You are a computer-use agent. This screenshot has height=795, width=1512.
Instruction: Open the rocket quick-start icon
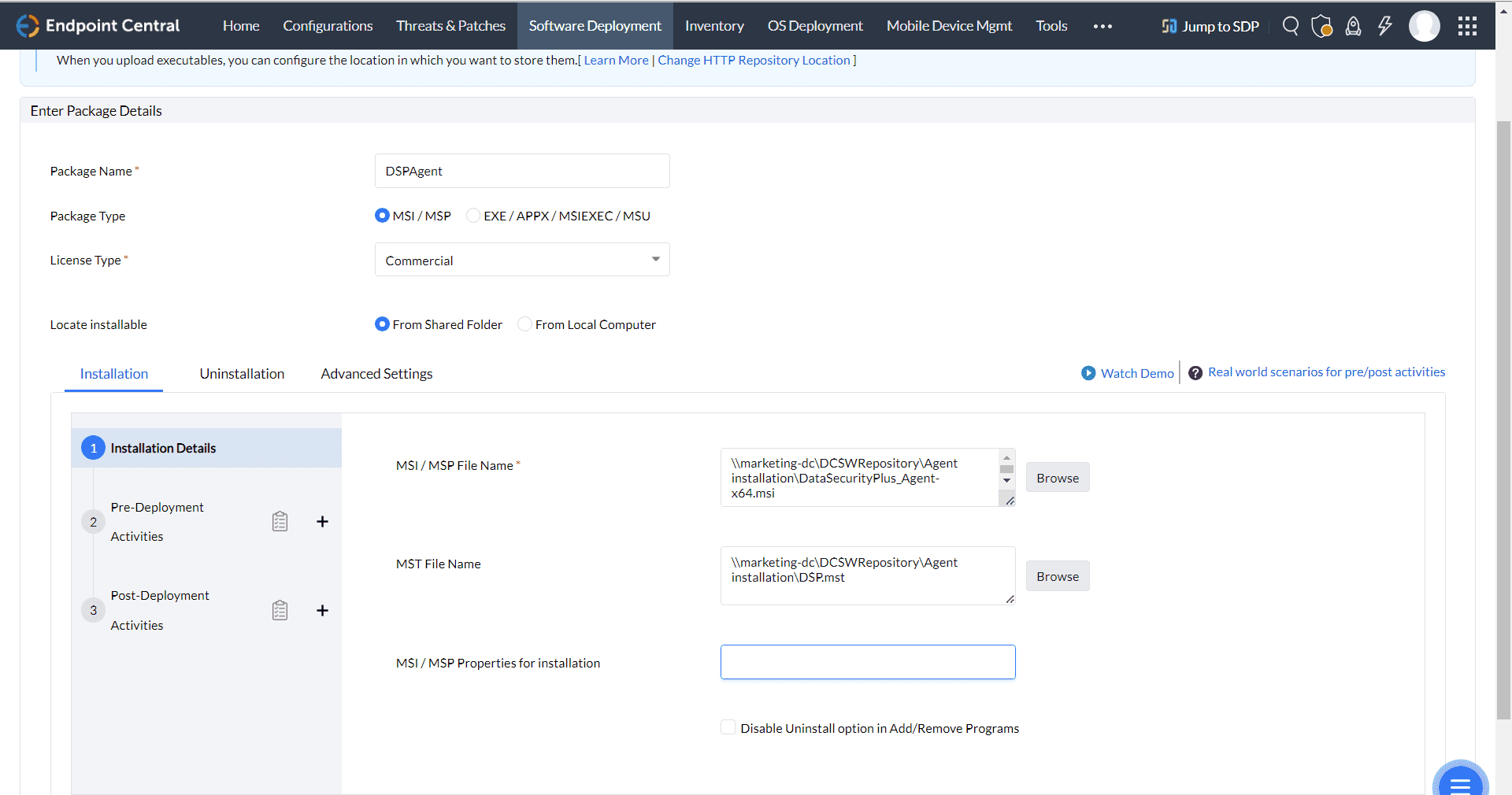click(1353, 26)
